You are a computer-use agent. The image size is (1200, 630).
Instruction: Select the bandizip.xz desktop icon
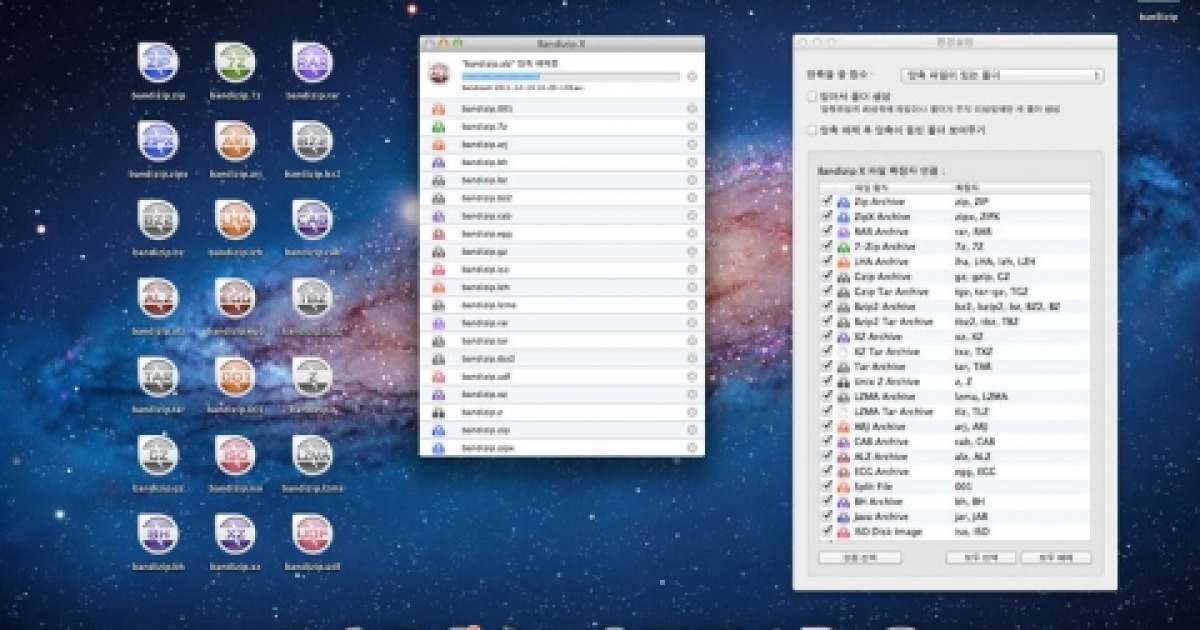click(x=235, y=534)
